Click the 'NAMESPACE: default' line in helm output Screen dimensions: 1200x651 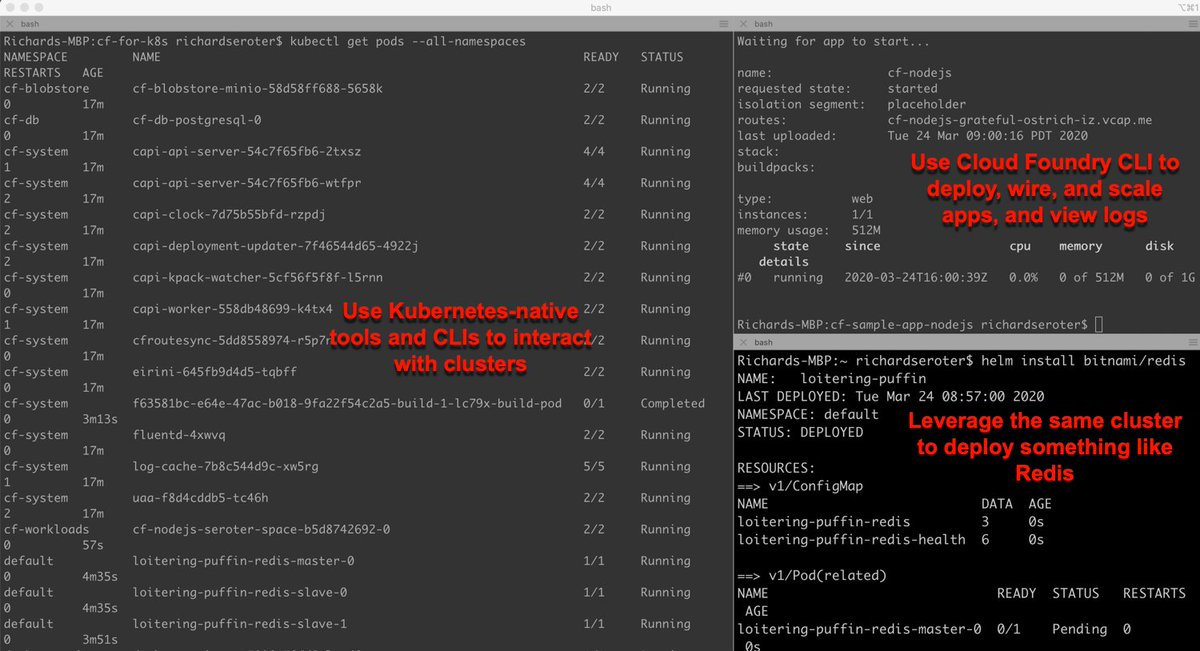click(808, 414)
